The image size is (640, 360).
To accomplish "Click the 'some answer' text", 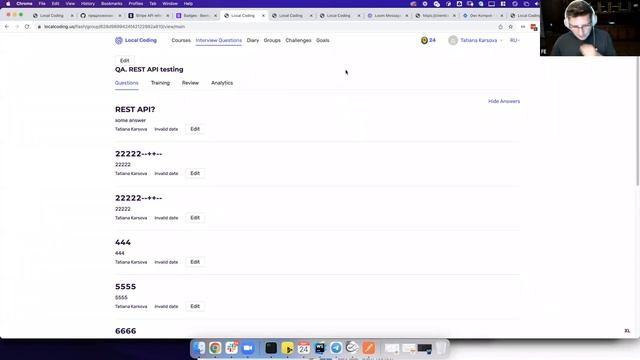I will pyautogui.click(x=130, y=120).
